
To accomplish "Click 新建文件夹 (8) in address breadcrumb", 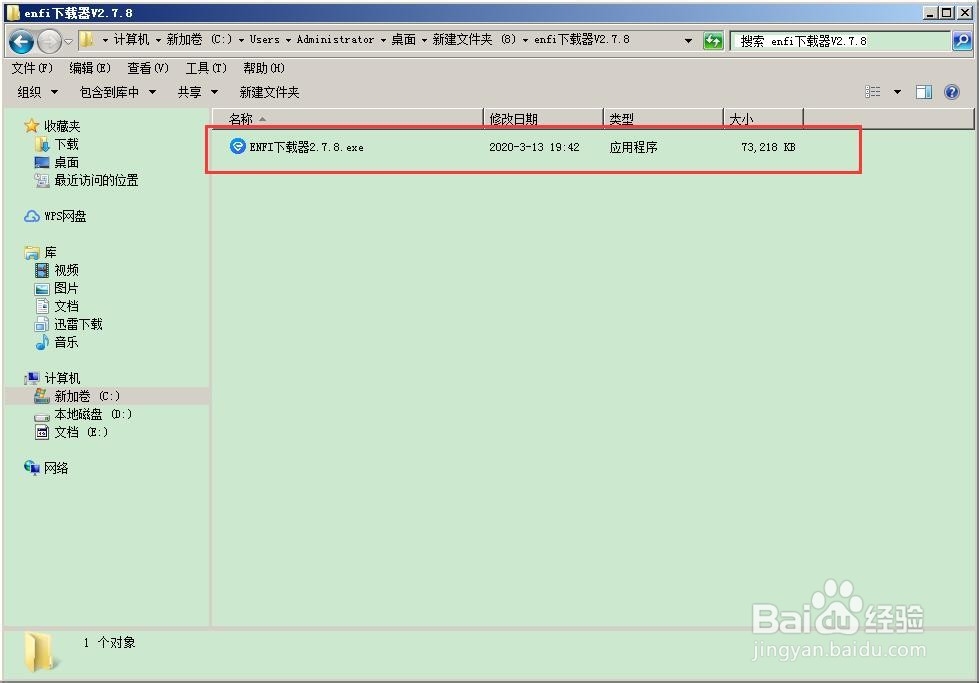I will point(475,39).
